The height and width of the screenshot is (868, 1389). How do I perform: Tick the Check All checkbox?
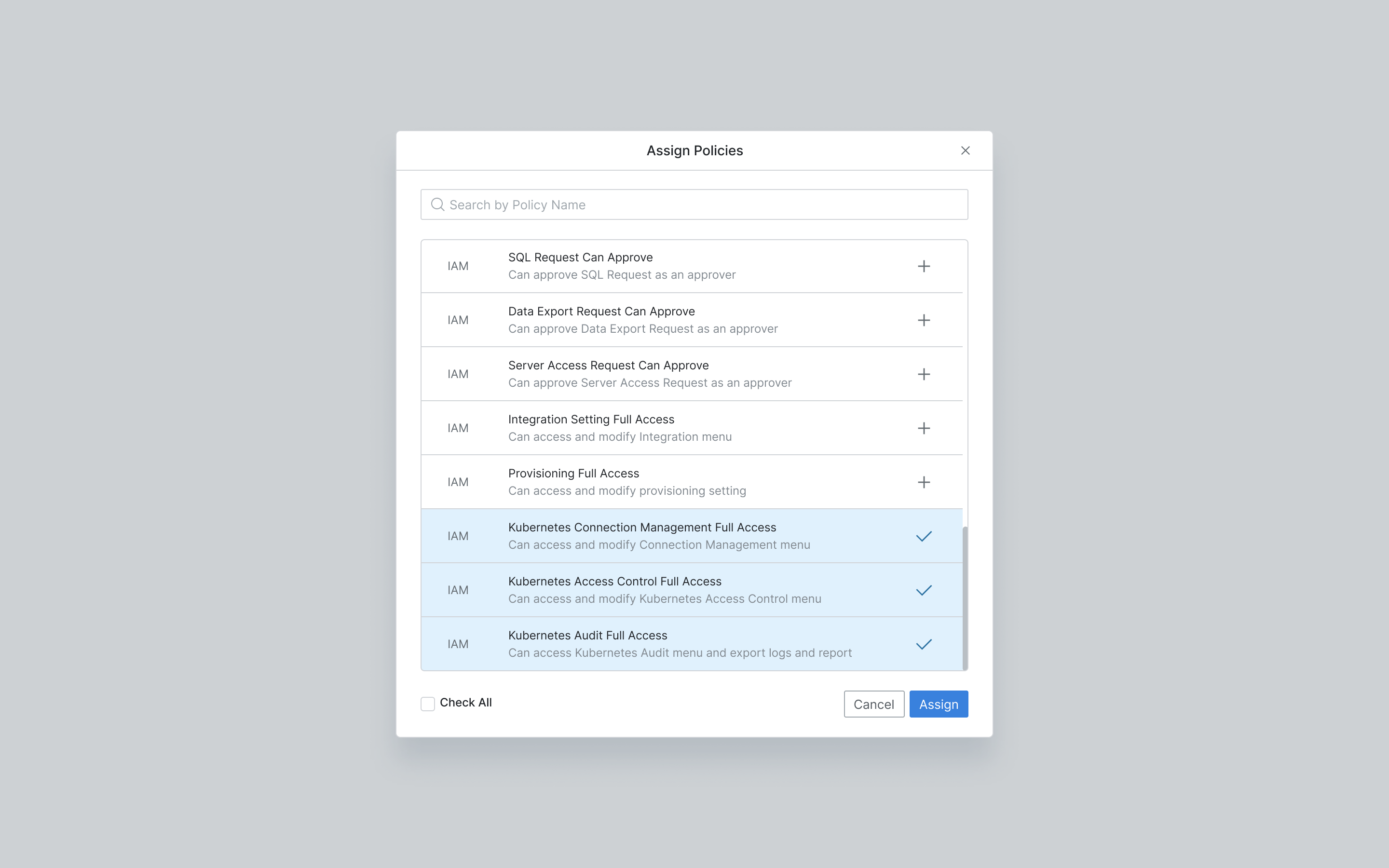pos(428,704)
